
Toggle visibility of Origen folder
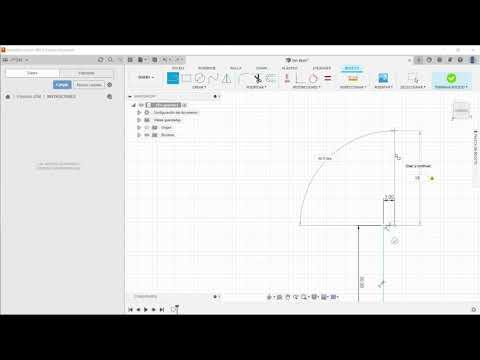(147, 127)
